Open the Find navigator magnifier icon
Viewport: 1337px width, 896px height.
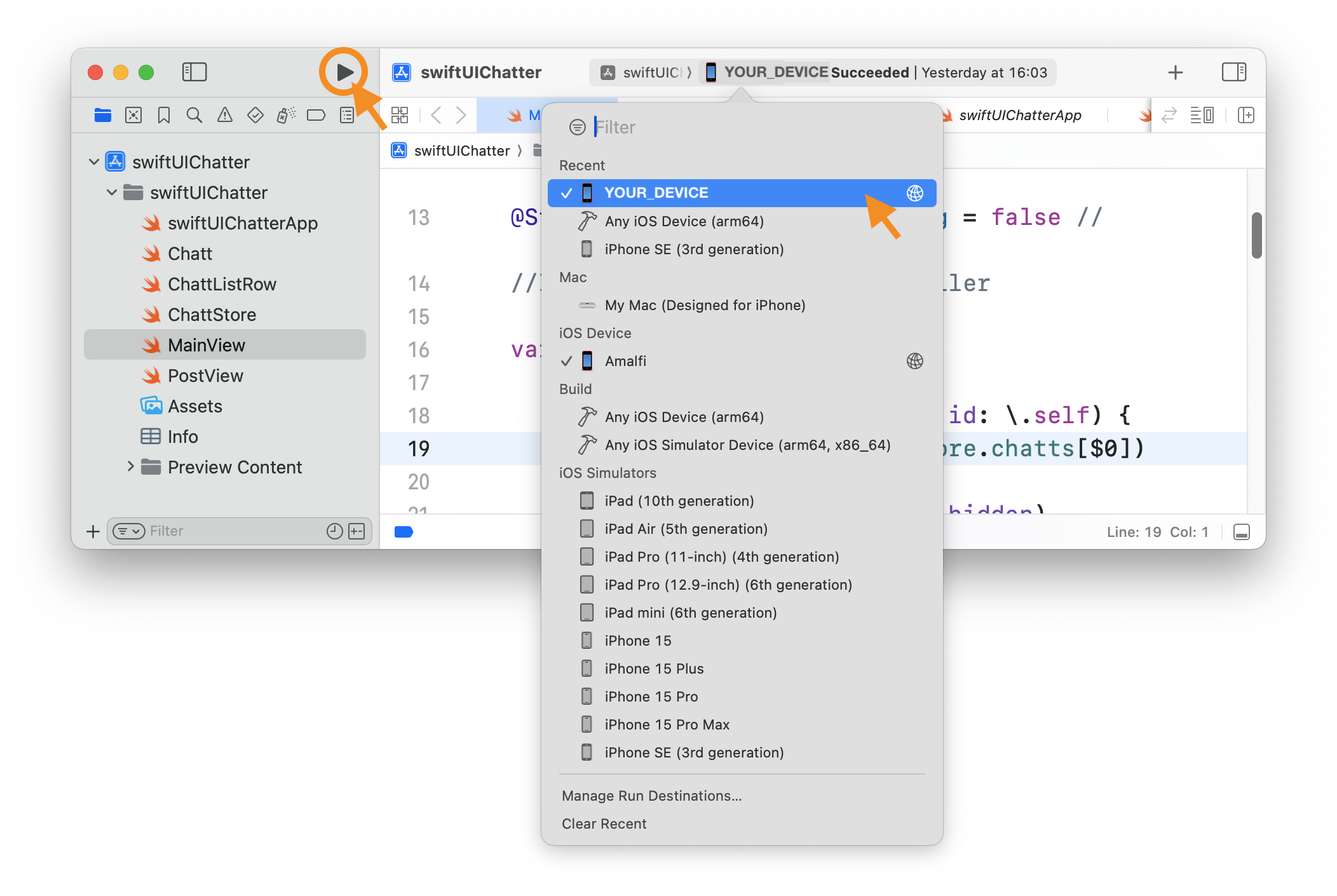(194, 115)
